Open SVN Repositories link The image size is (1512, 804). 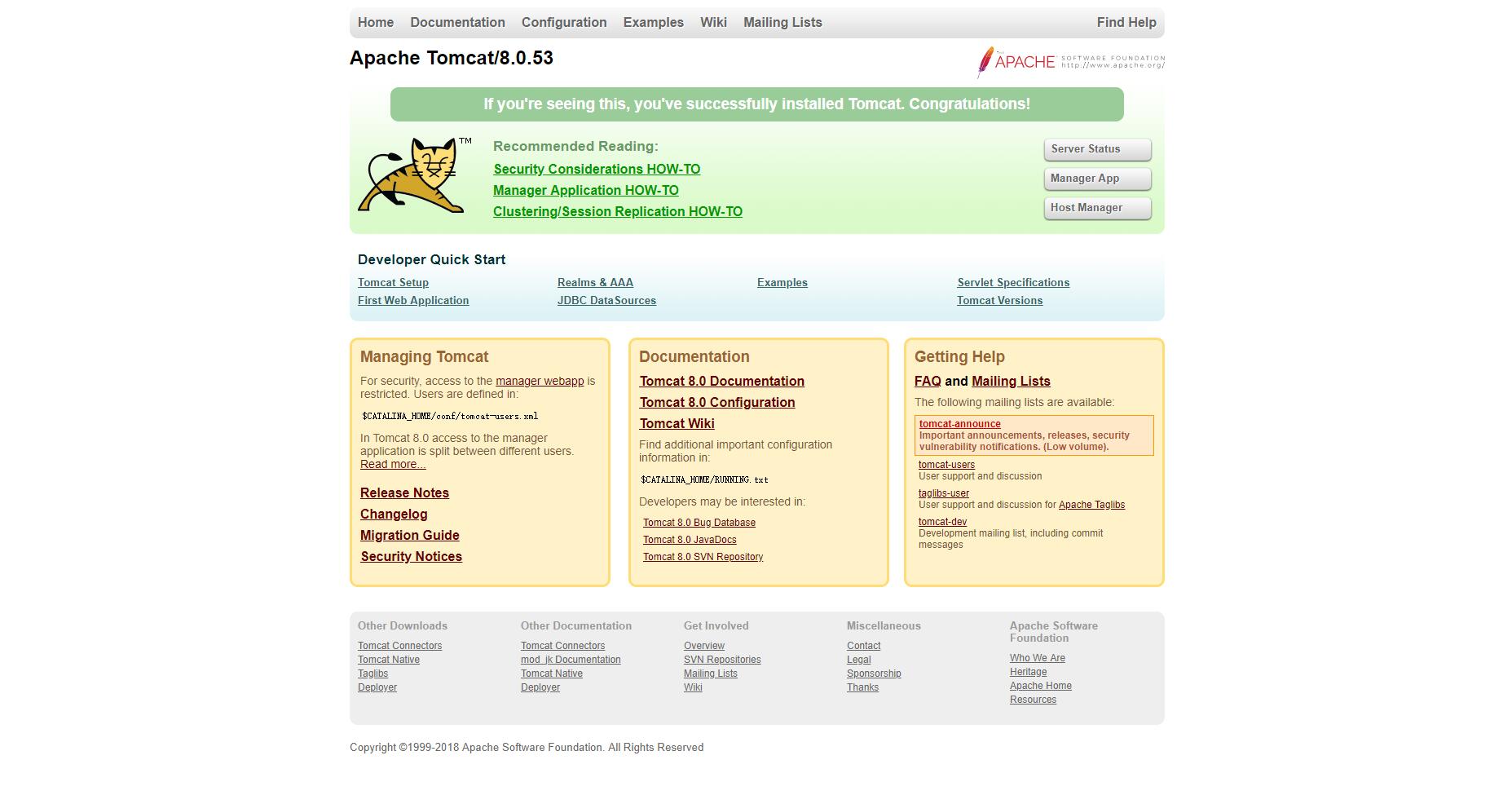click(x=722, y=660)
